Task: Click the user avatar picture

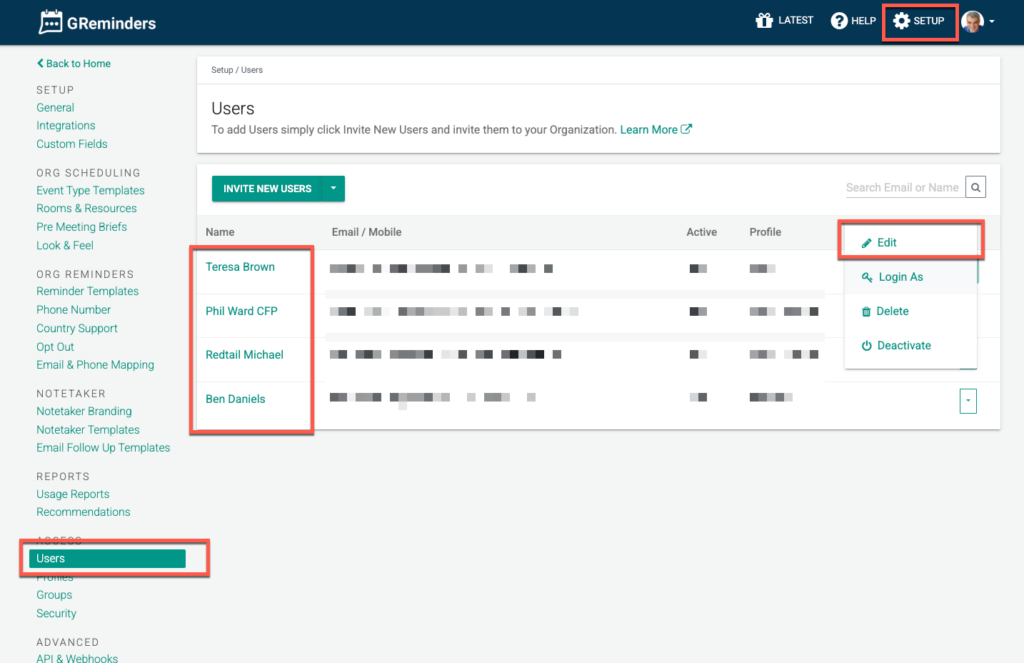Action: 971,21
